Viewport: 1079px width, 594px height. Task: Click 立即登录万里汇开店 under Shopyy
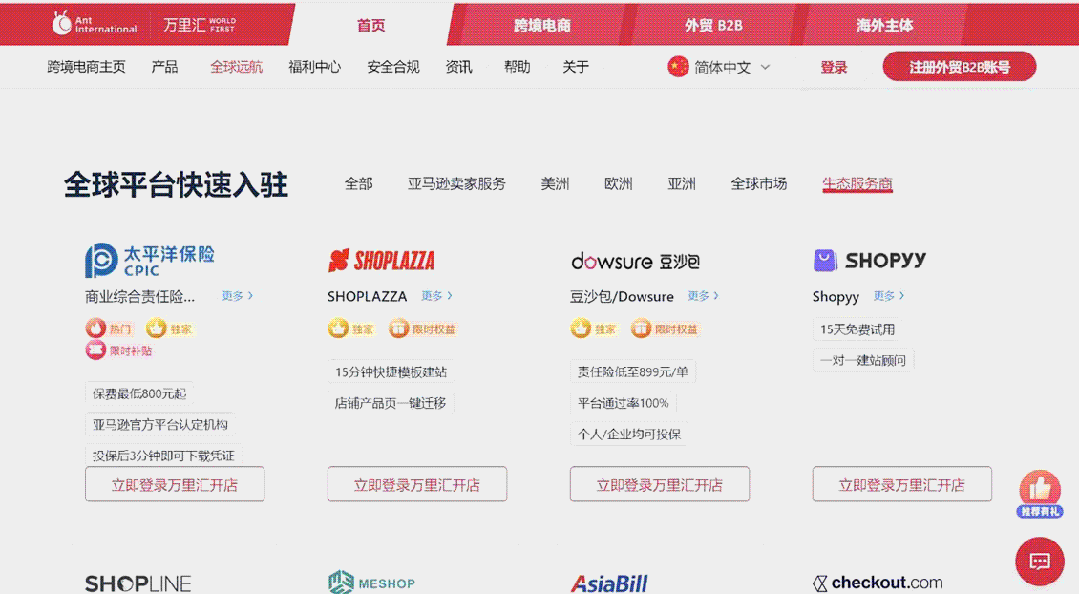pos(902,484)
